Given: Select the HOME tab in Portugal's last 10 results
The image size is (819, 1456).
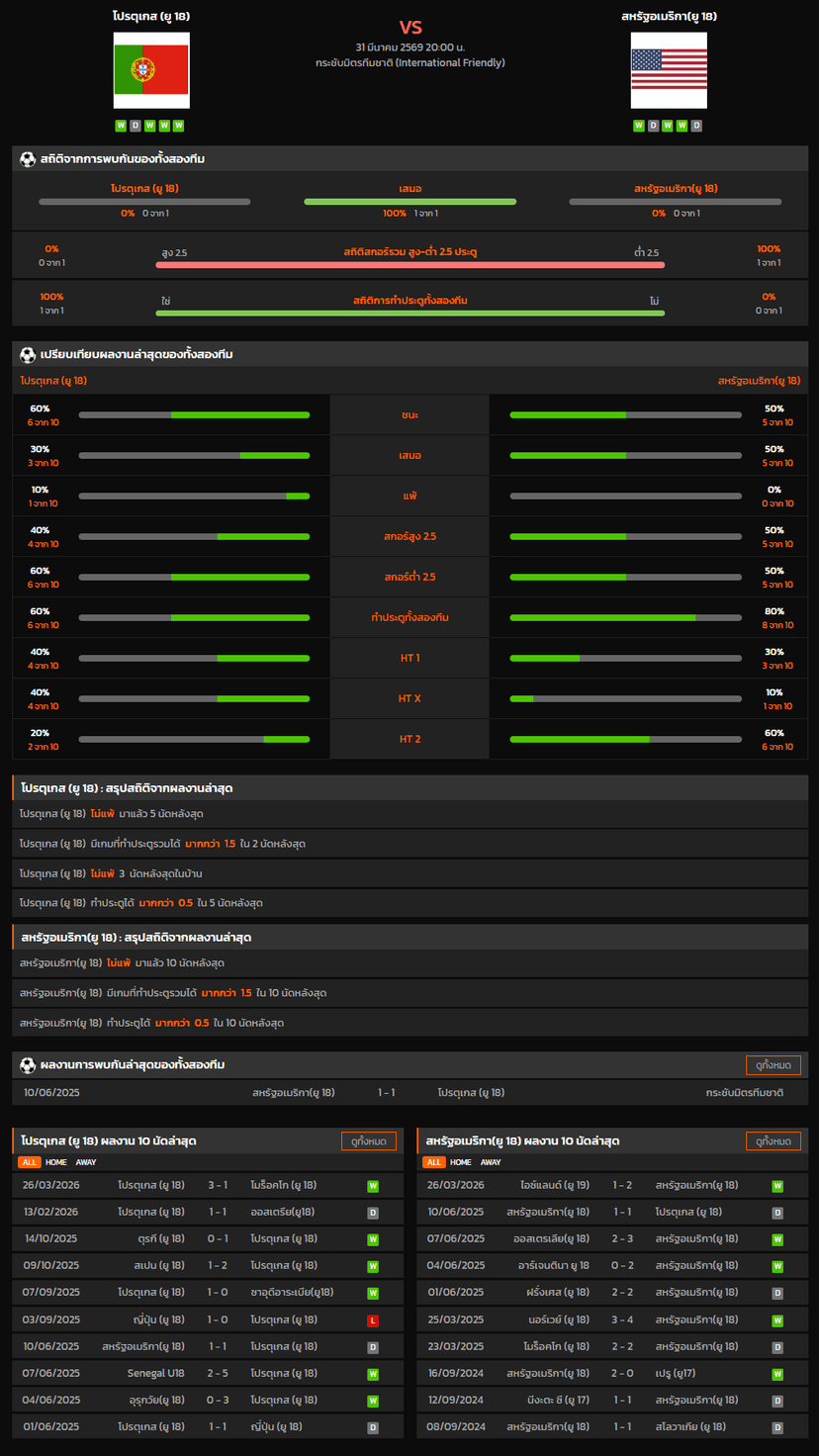Looking at the screenshot, I should click(56, 1162).
